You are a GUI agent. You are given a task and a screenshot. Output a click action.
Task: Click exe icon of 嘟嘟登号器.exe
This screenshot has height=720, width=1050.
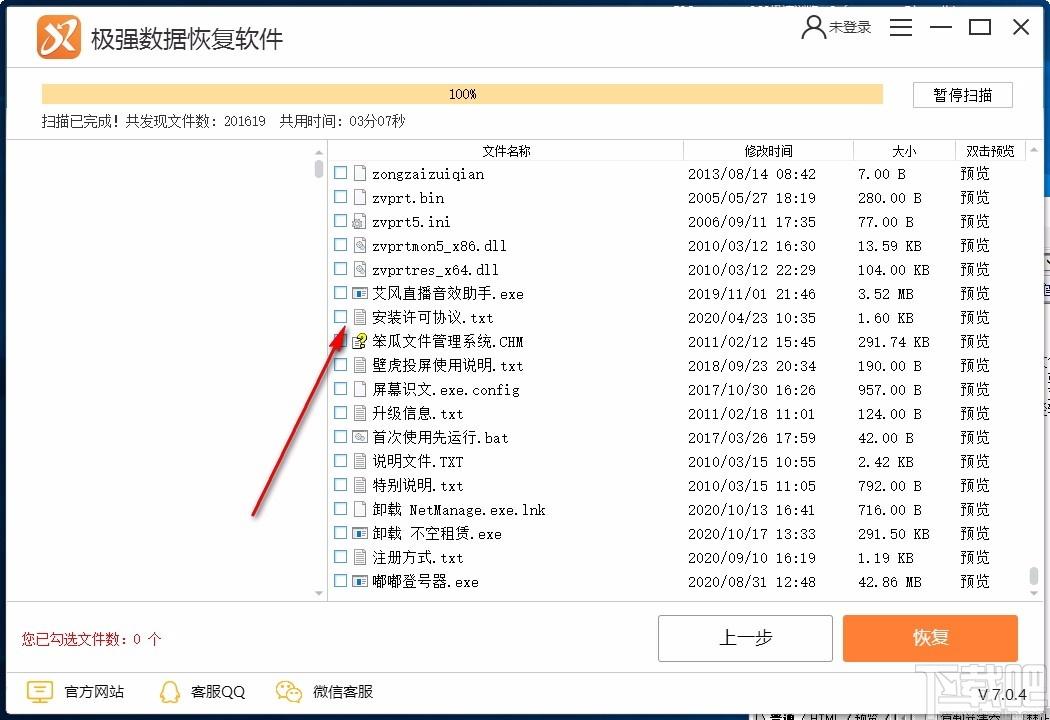pos(360,581)
